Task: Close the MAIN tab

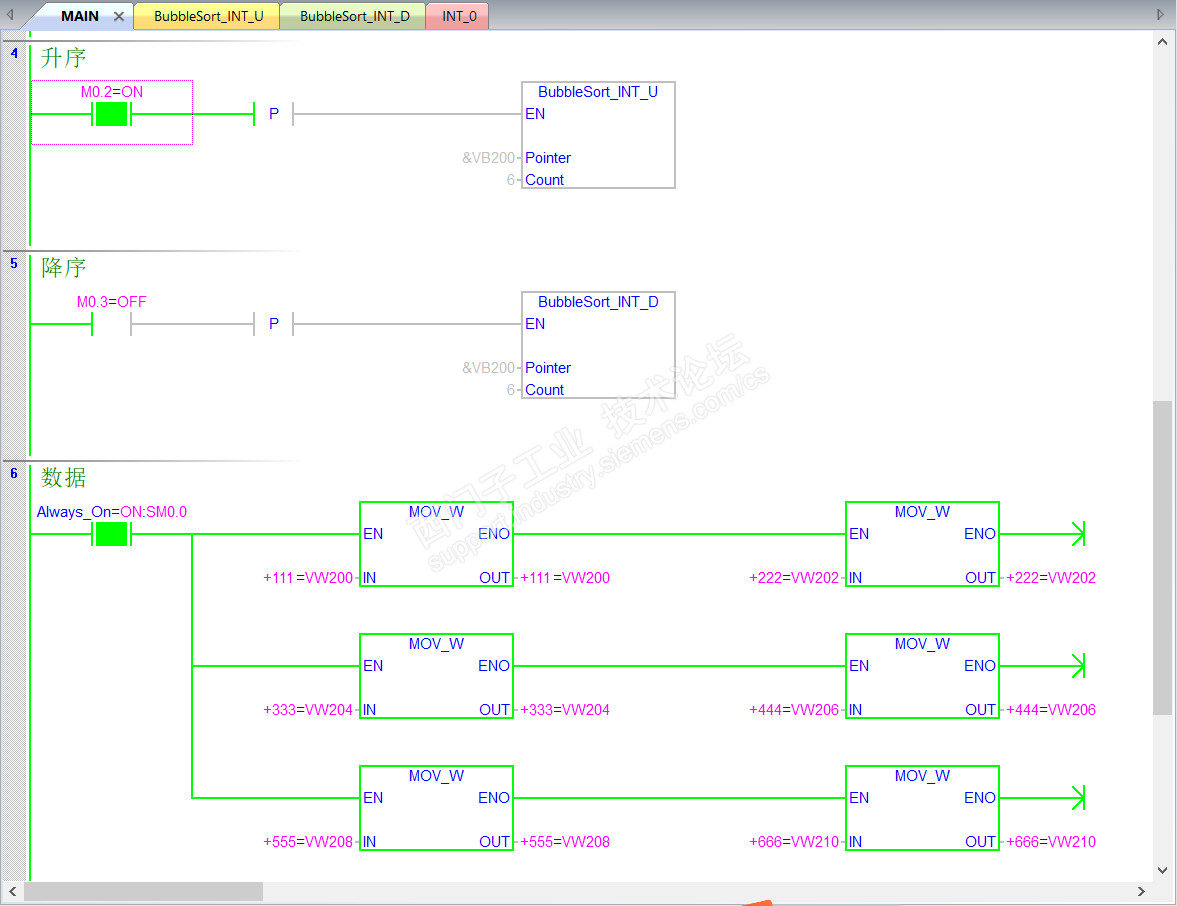Action: 119,17
